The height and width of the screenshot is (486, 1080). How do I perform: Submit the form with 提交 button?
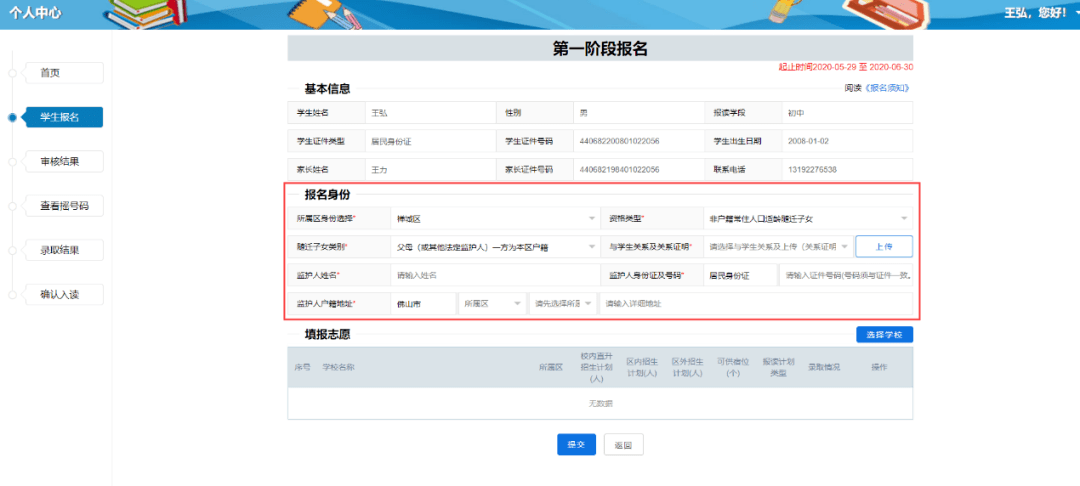click(x=576, y=445)
